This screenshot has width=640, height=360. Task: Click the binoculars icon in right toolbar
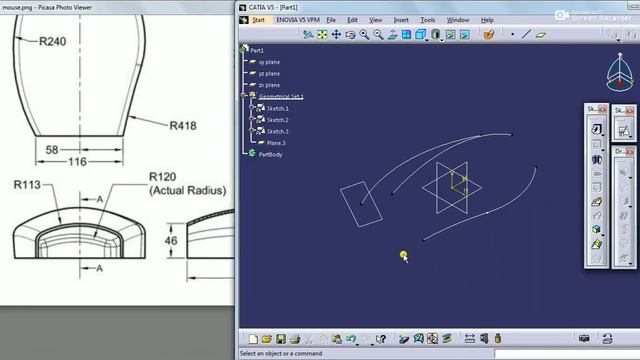point(596,160)
